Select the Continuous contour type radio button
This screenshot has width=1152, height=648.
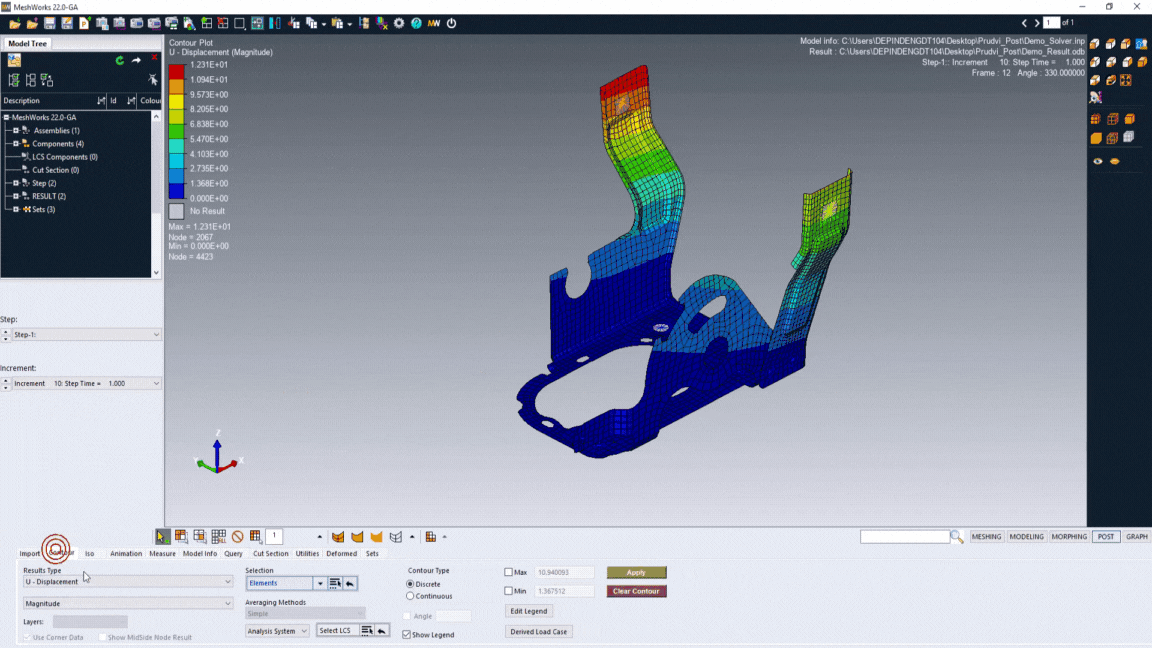click(410, 596)
